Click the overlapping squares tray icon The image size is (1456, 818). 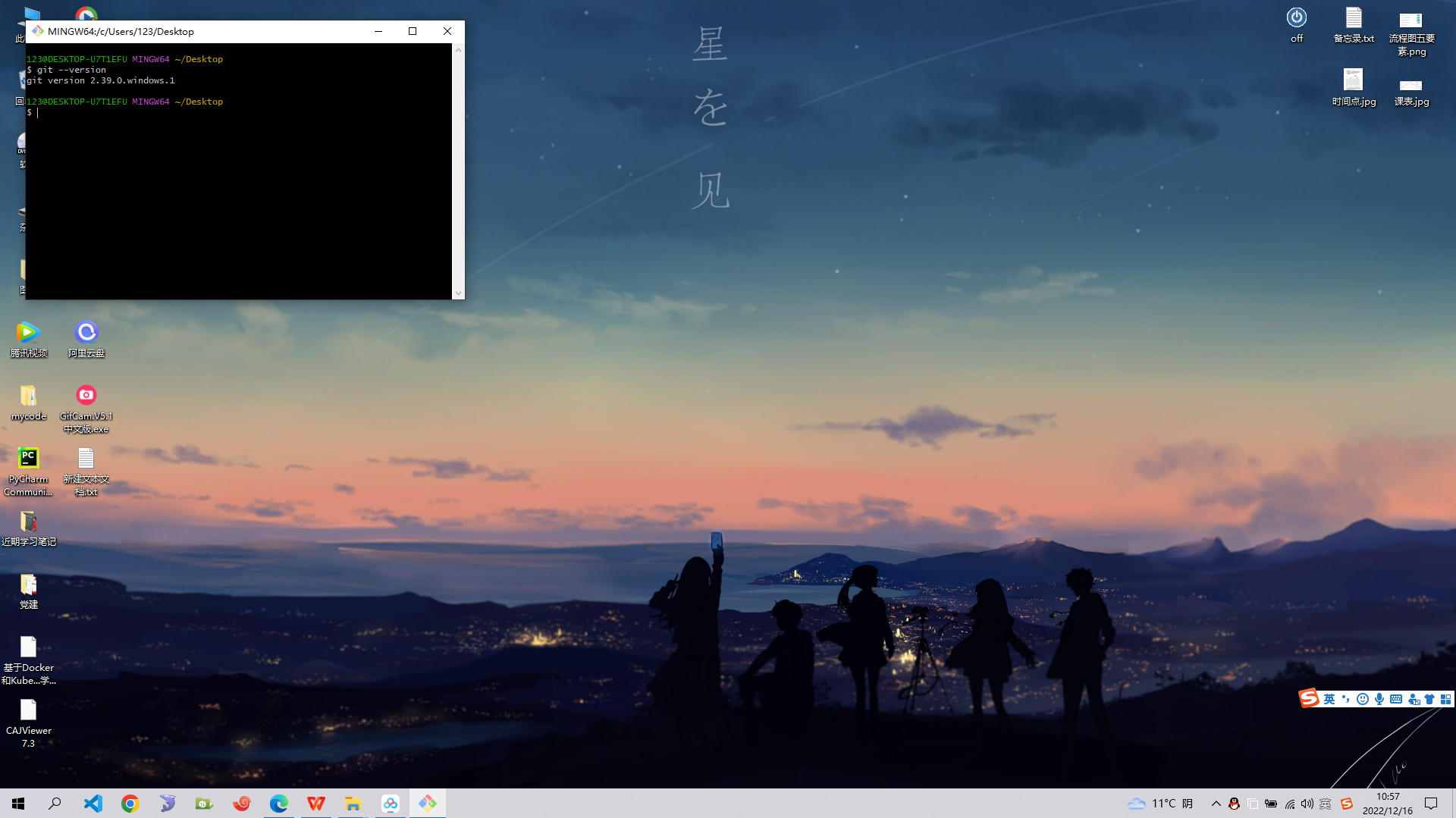[1253, 804]
